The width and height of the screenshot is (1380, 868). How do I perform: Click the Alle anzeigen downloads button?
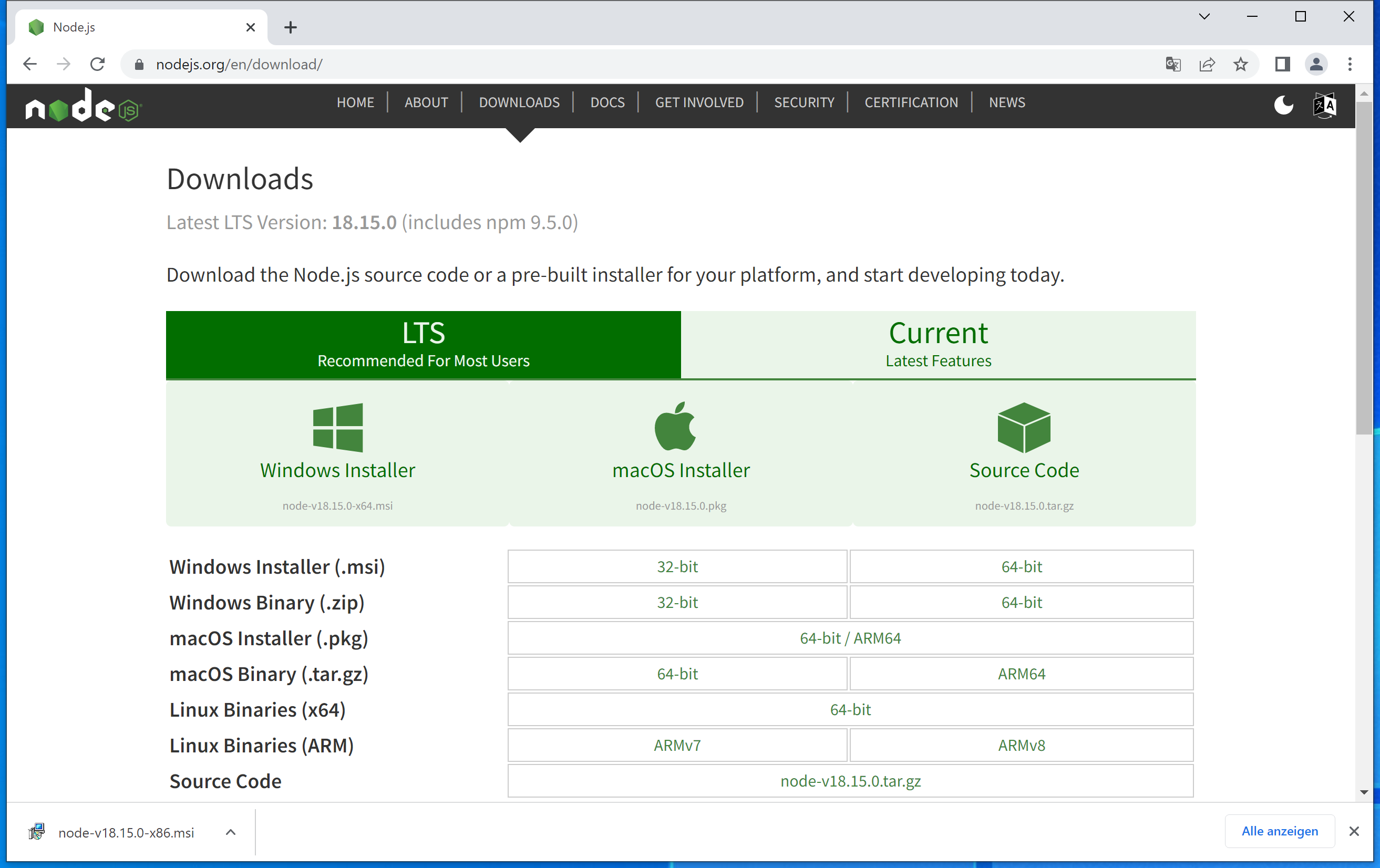coord(1279,831)
